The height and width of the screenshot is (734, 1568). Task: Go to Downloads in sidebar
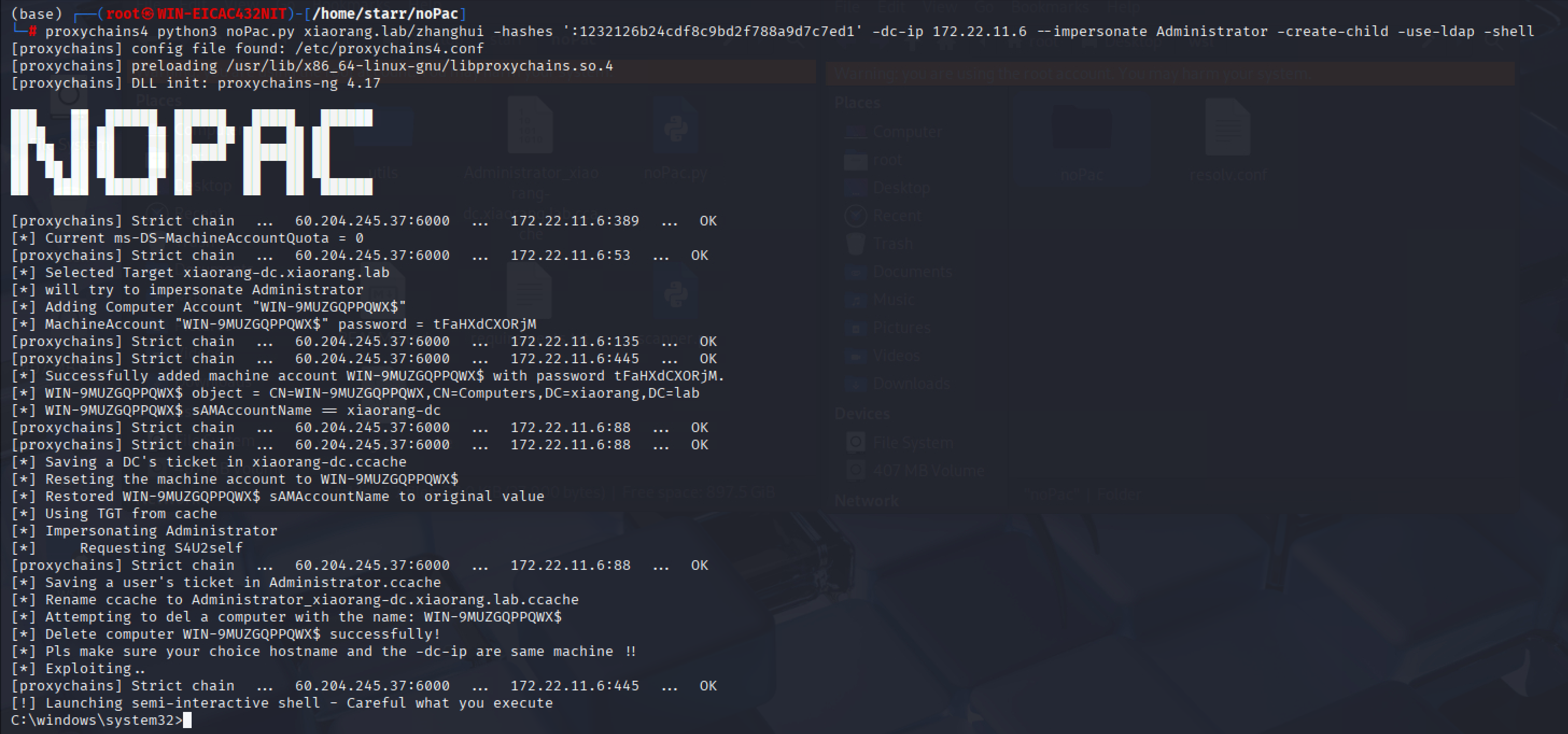coord(911,384)
